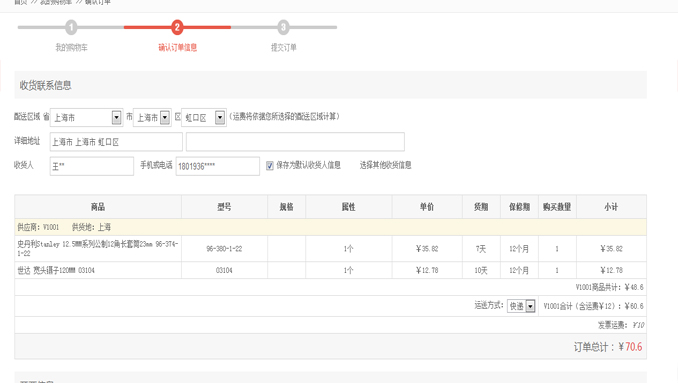Open the district dropdown showing 虹口区
The width and height of the screenshot is (678, 383).
tap(204, 118)
